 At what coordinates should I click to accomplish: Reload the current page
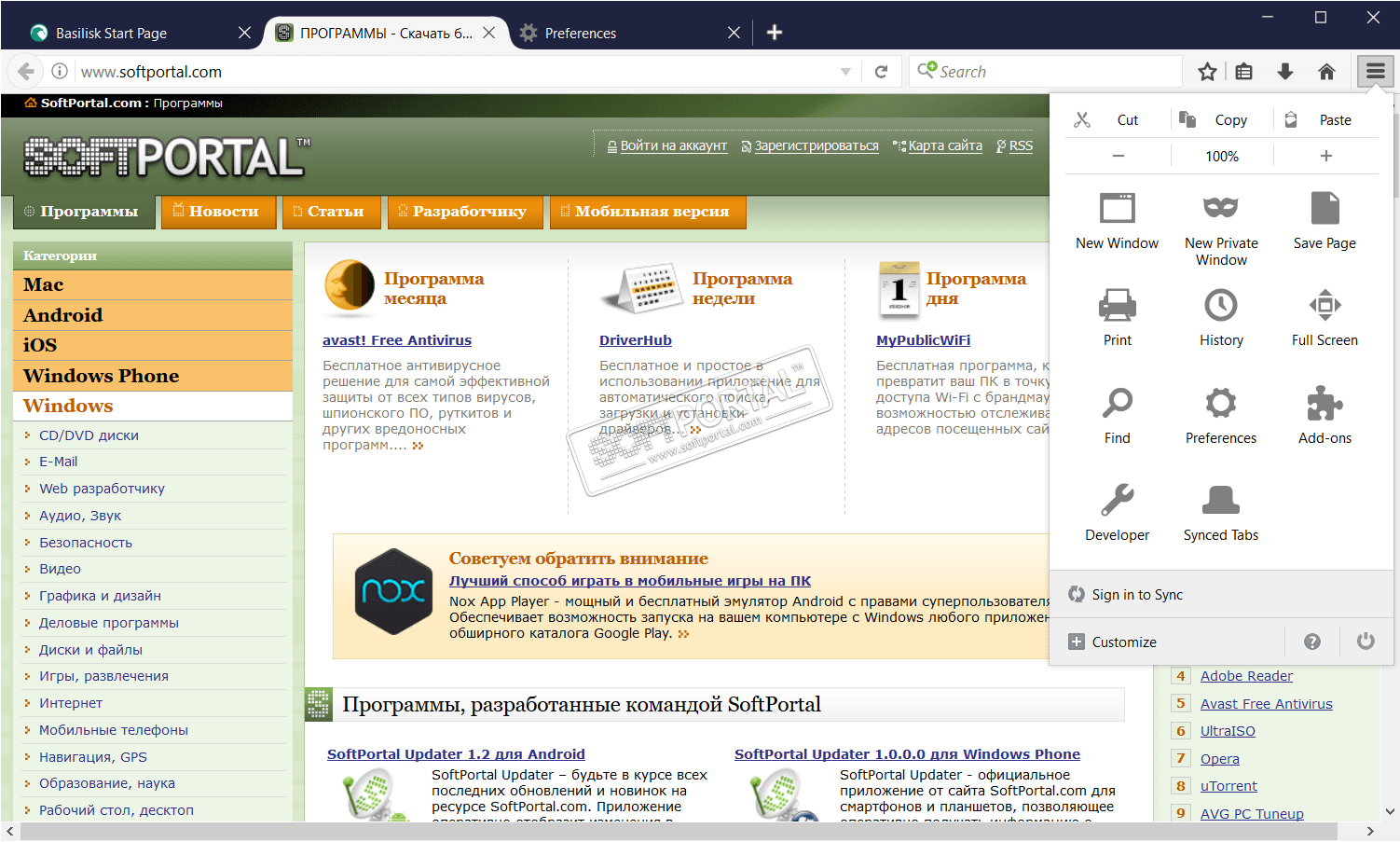(x=881, y=72)
